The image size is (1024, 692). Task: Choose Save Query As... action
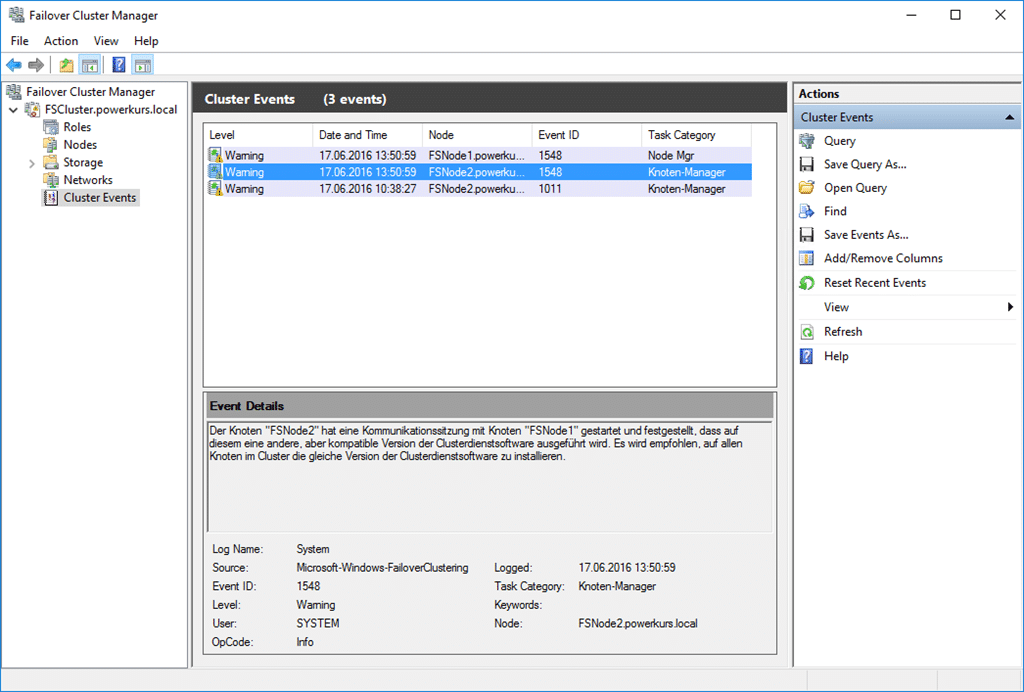click(865, 165)
